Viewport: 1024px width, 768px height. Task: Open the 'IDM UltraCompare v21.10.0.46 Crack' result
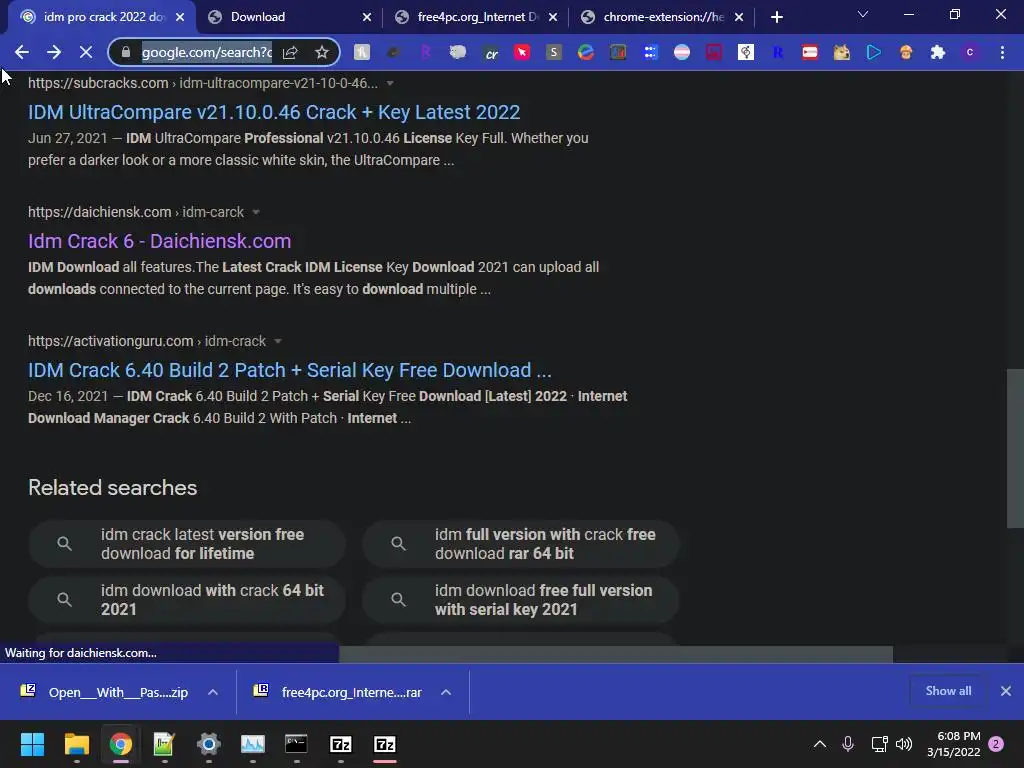[x=274, y=112]
